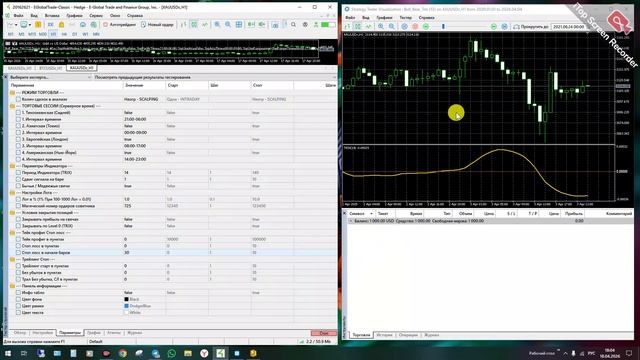Screen dimensions: 640x360
Task: Zoom out the chart in the main terminal toolbar
Action: tap(227, 24)
